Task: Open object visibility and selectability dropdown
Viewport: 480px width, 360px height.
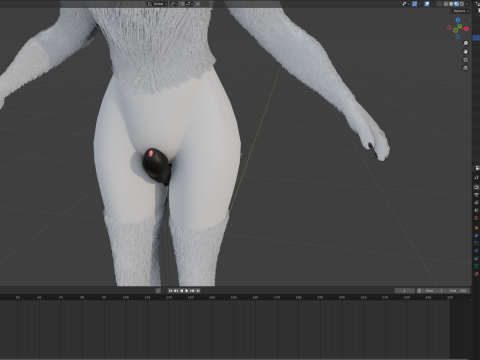Action: 406,4
